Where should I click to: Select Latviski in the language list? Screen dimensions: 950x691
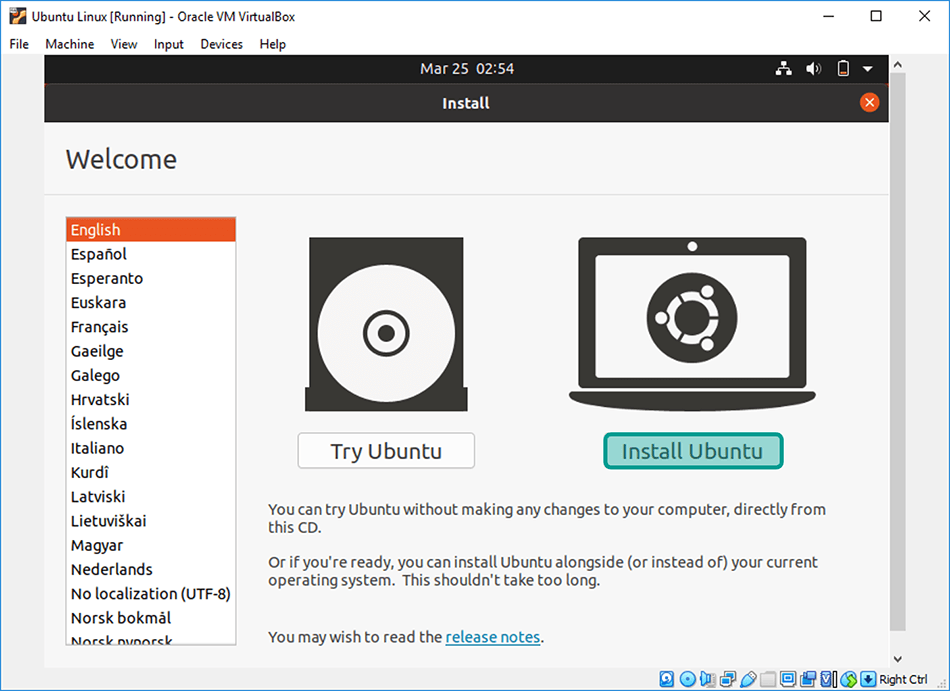point(151,496)
